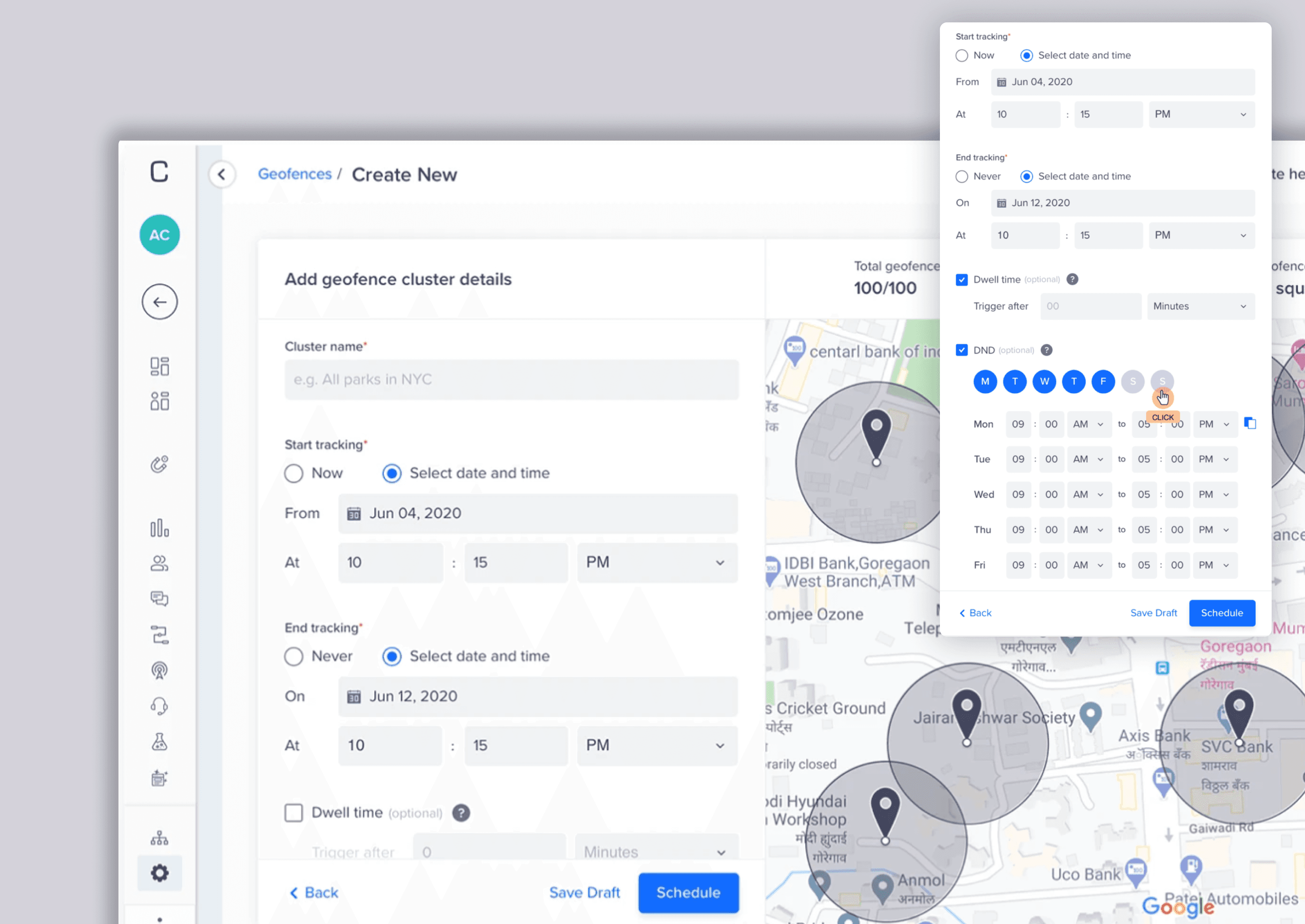Image resolution: width=1305 pixels, height=924 pixels.
Task: Uncheck the Dwell time checkbox in the popup panel
Action: coord(961,280)
